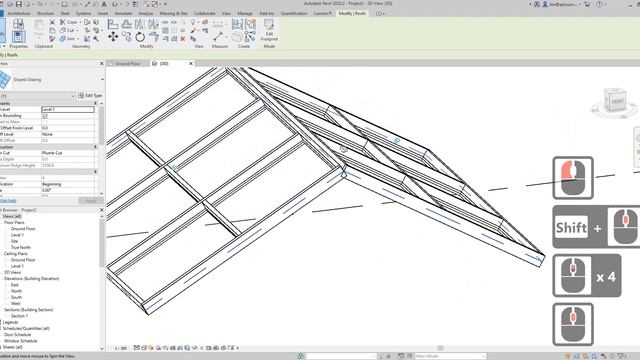The width and height of the screenshot is (640, 360).
Task: Click the Cope tool in Geometry panel
Action: [69, 22]
